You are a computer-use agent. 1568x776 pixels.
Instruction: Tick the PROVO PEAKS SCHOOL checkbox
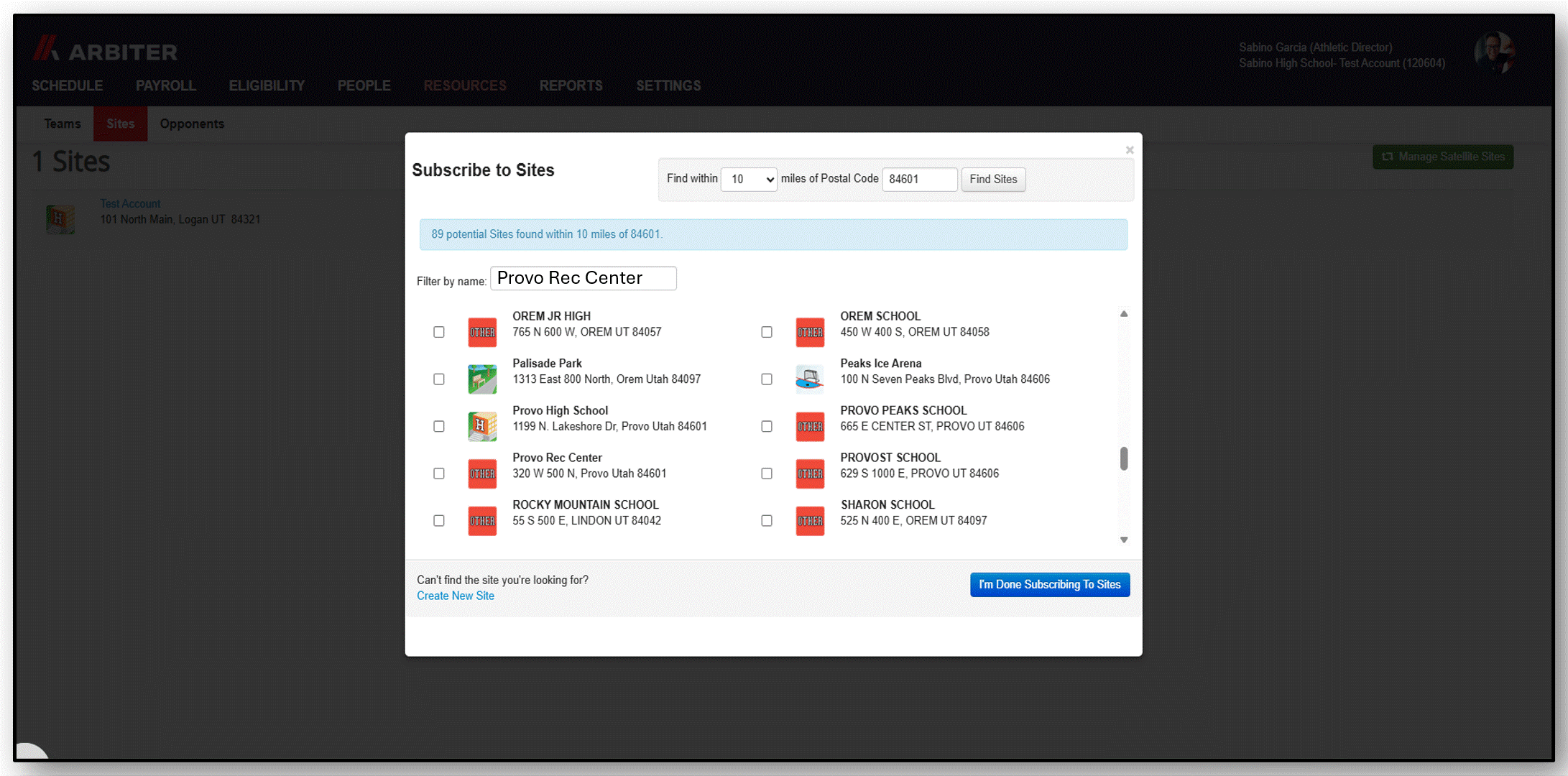point(767,426)
